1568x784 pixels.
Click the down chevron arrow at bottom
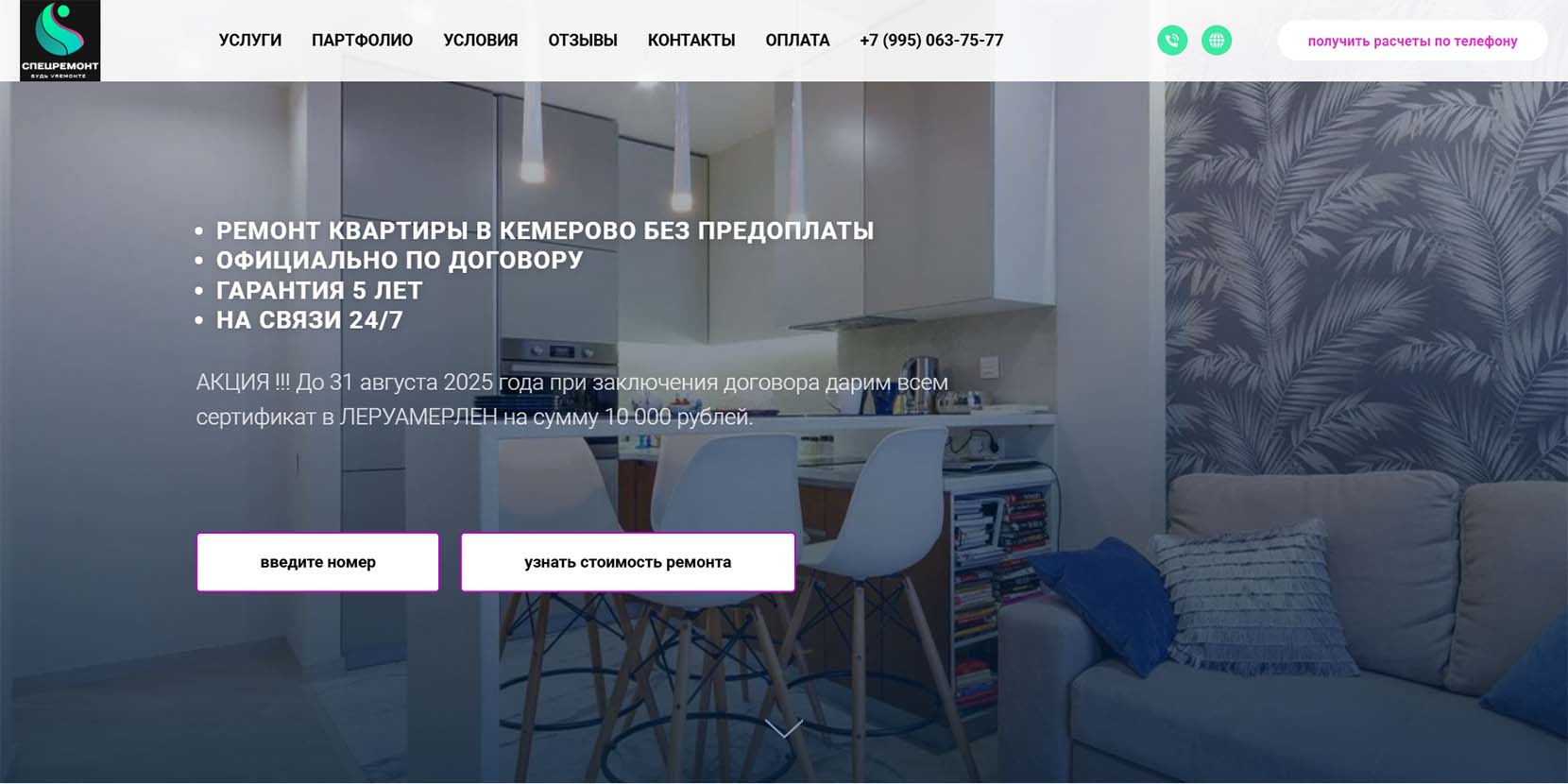click(x=784, y=728)
